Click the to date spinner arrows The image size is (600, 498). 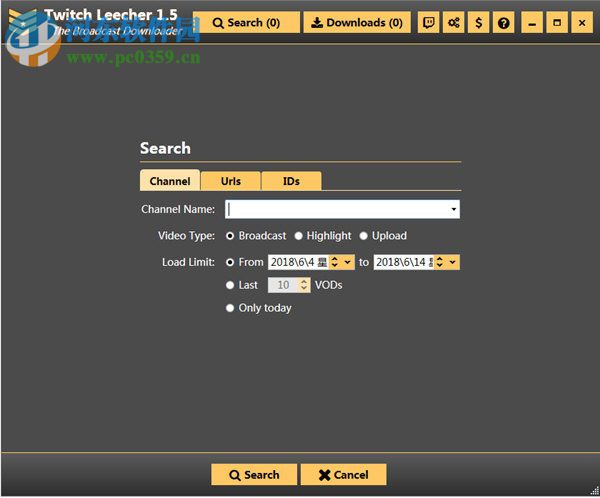440,262
